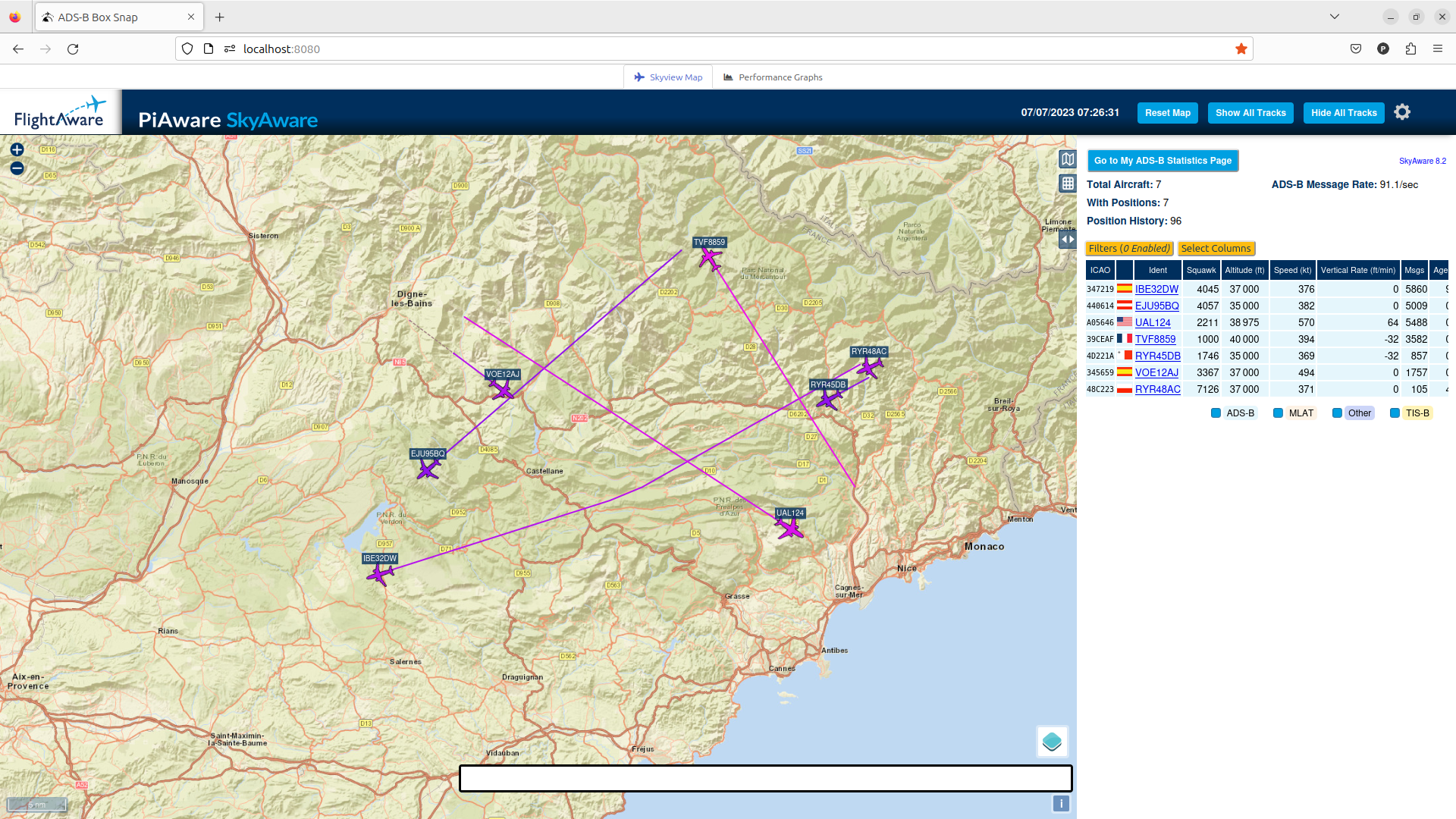Open the Skyview Map tab

[x=668, y=77]
